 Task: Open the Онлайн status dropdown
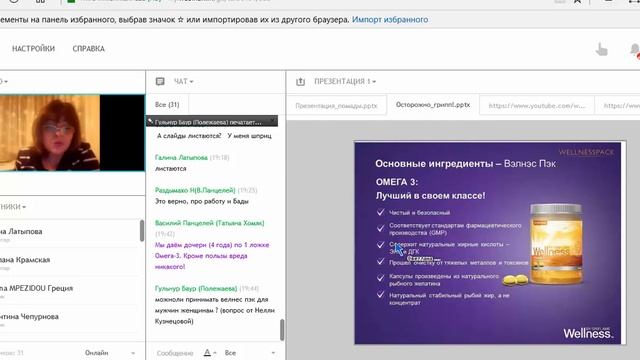(109, 353)
